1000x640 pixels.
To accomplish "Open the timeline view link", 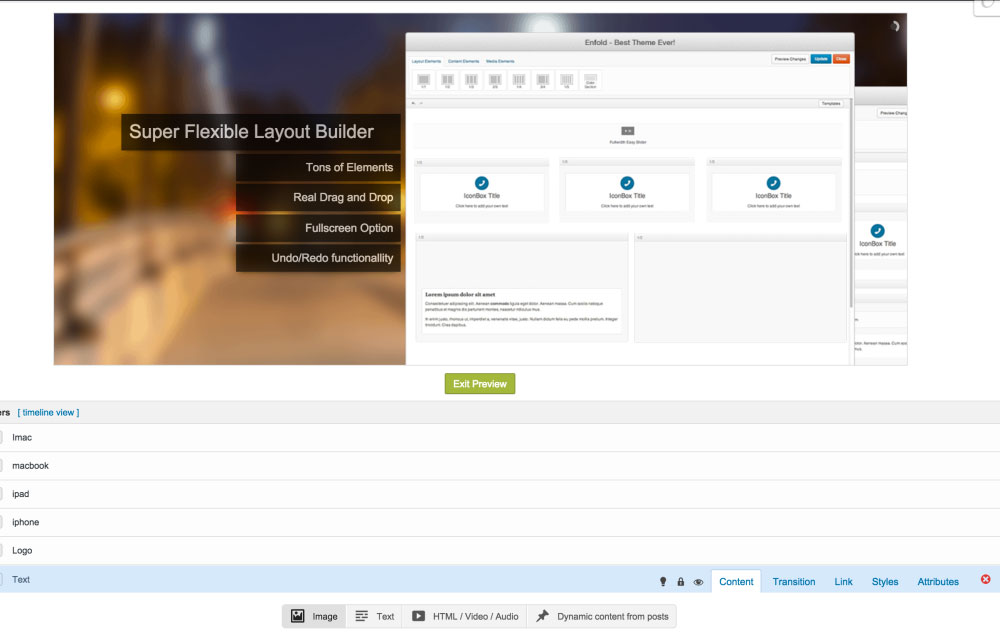I will click(48, 412).
